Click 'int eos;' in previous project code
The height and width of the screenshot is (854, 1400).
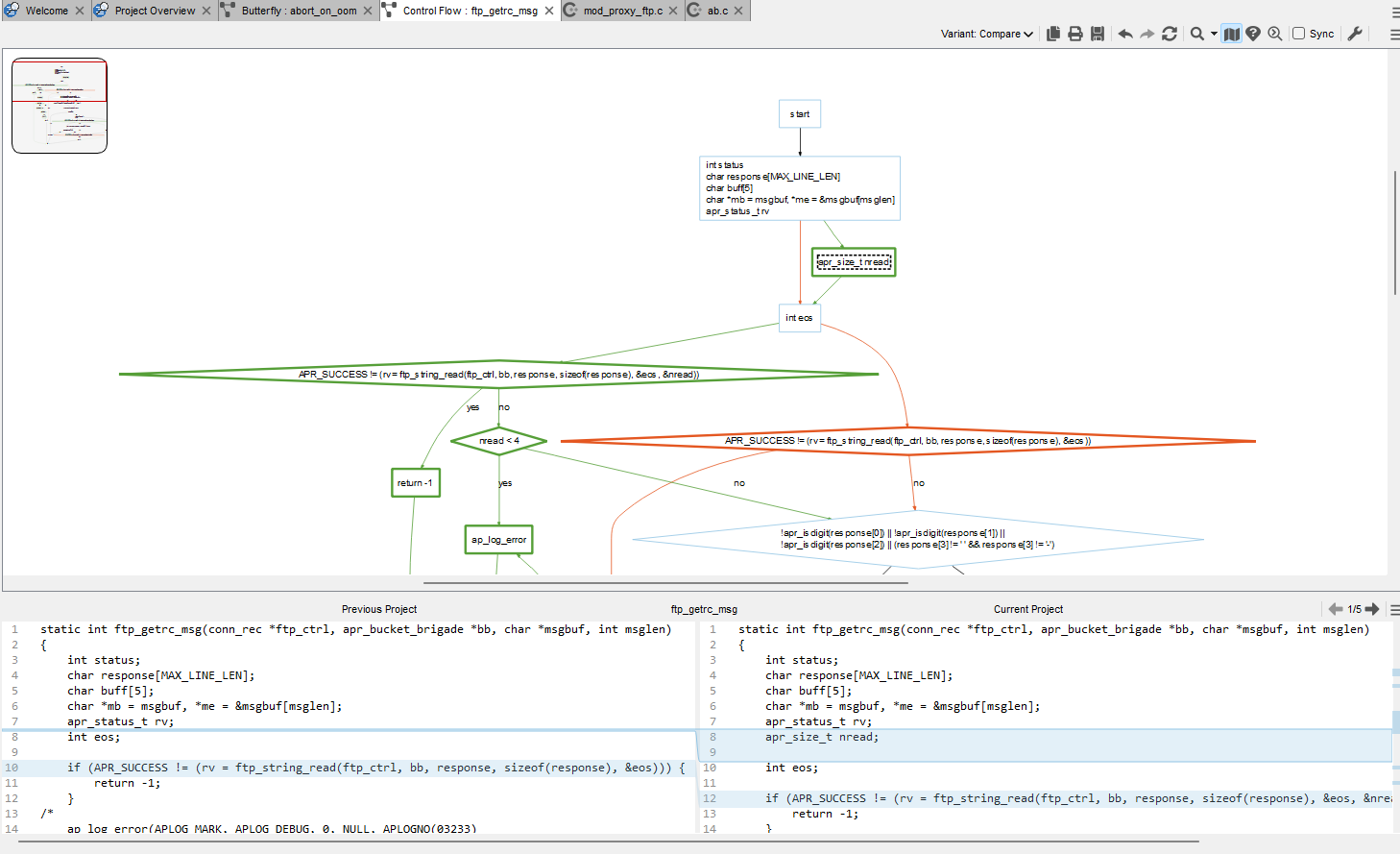pyautogui.click(x=94, y=737)
